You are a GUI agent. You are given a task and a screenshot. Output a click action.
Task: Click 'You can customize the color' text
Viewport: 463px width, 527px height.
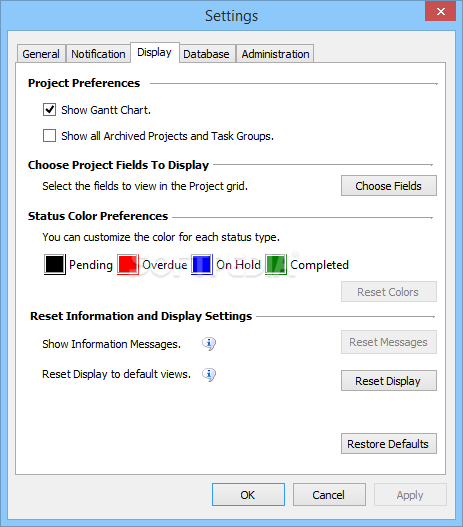point(161,237)
